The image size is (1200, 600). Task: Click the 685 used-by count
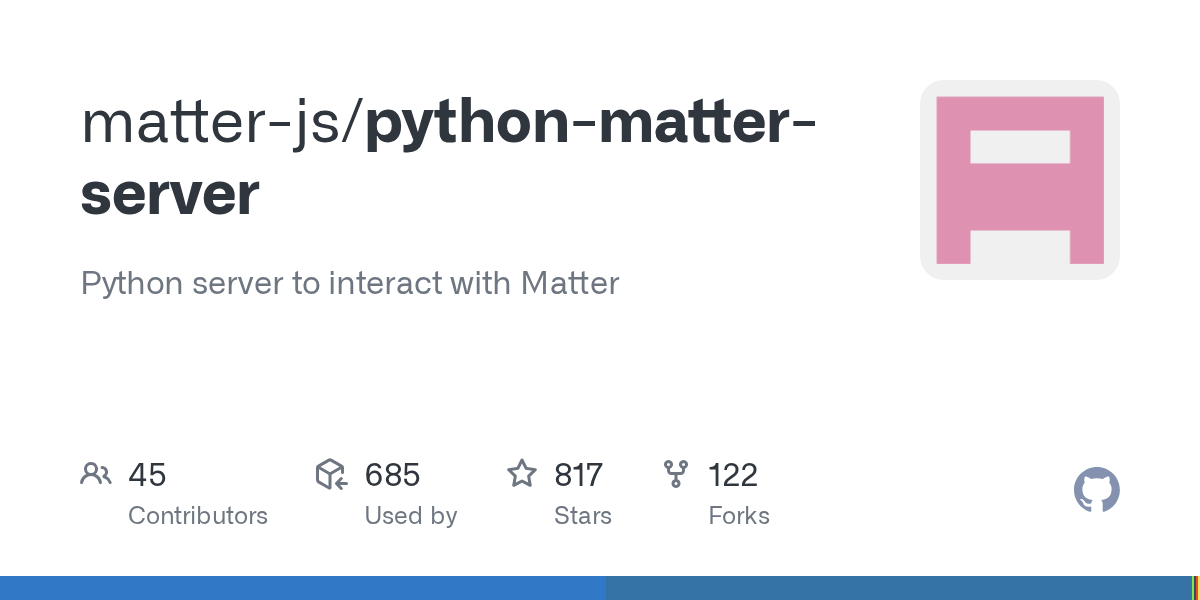[x=392, y=475]
